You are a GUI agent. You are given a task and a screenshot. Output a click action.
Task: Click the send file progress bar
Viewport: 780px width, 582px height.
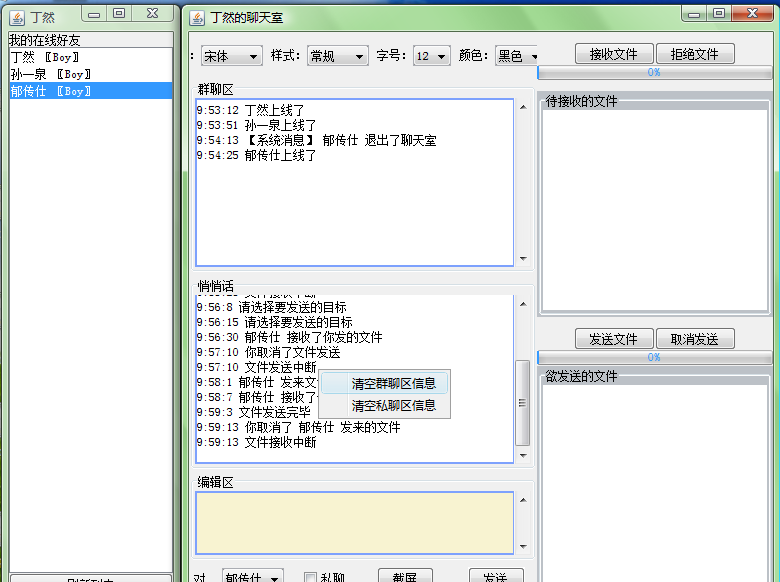point(654,358)
